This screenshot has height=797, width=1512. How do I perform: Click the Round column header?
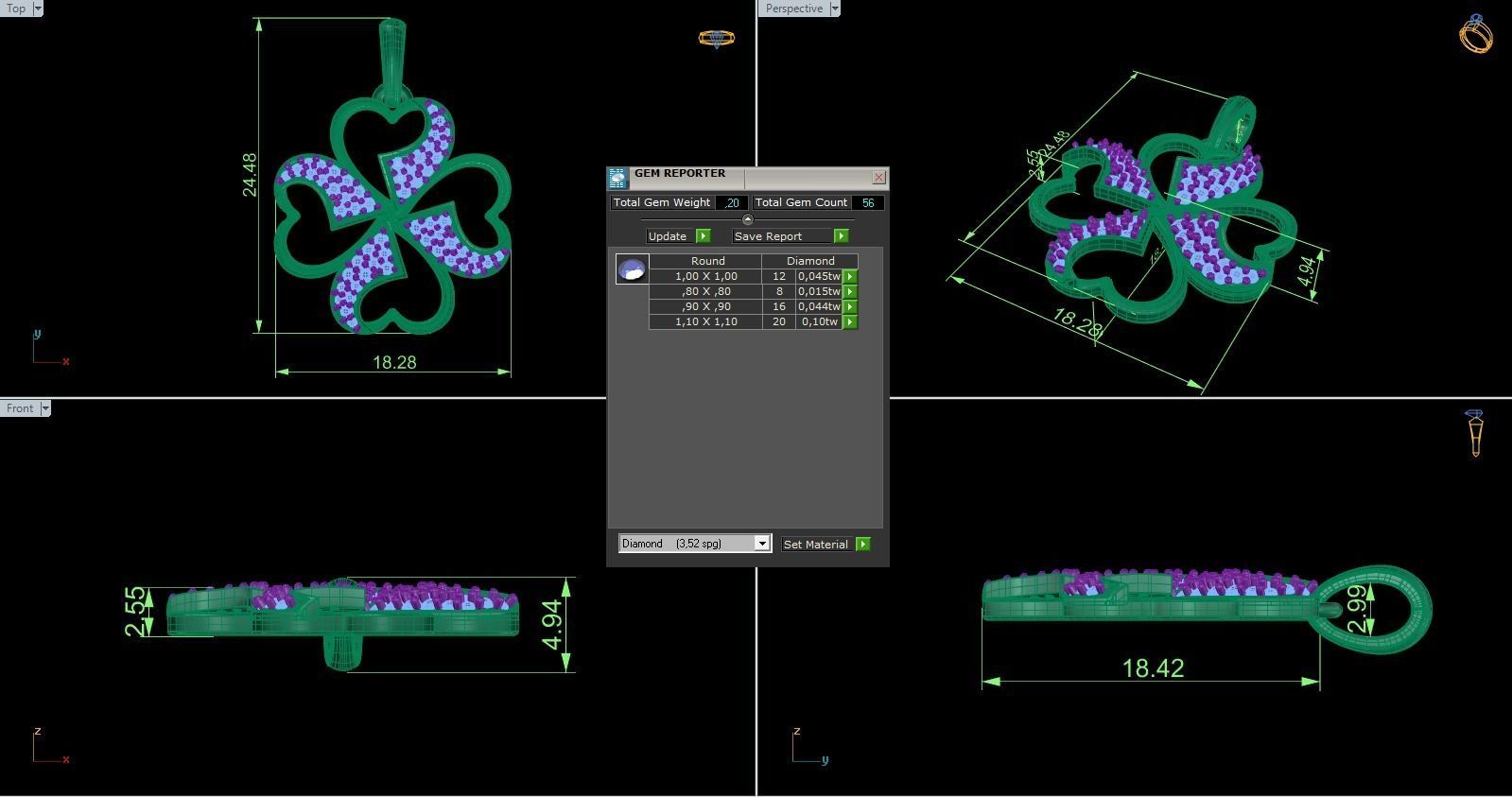pos(707,261)
